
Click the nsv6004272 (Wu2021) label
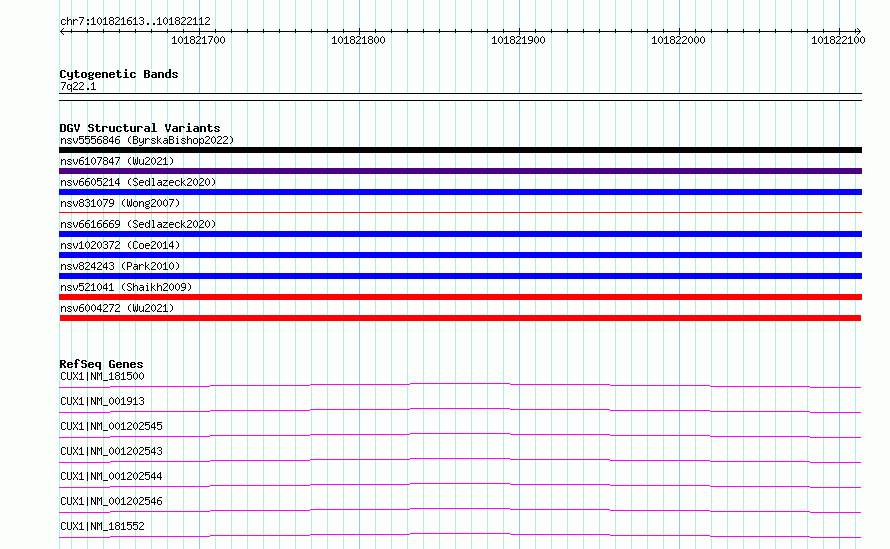[x=117, y=308]
